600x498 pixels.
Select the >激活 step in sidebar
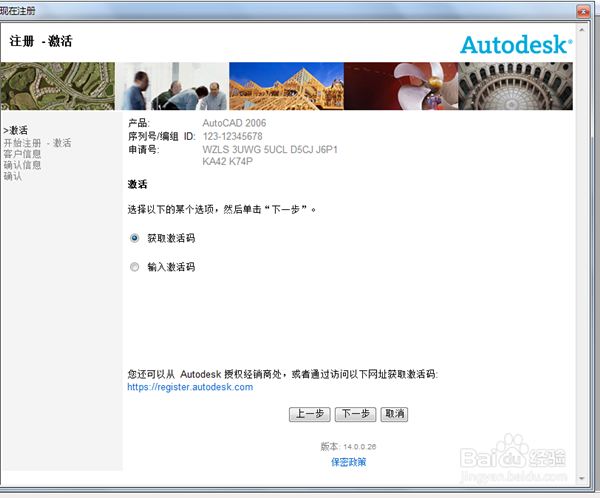point(16,131)
